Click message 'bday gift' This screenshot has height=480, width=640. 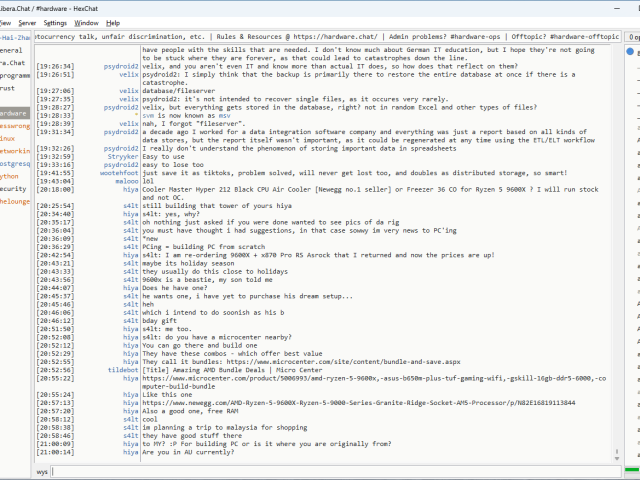159,321
